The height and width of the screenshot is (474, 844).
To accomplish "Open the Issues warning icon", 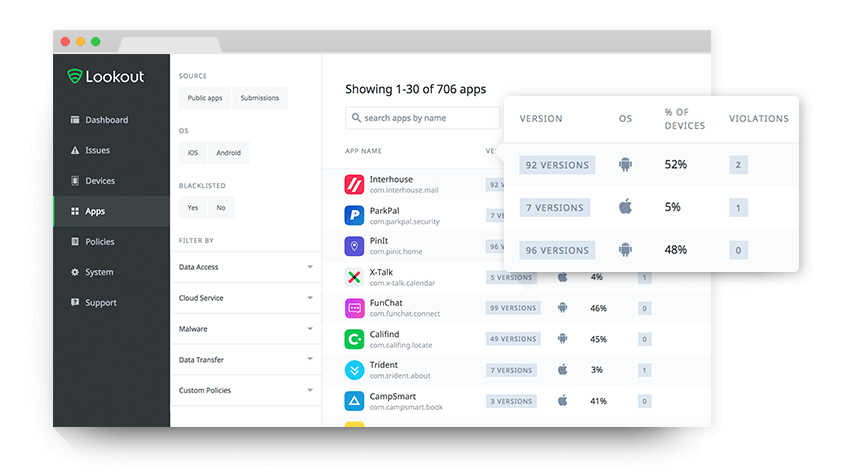I will tap(75, 150).
